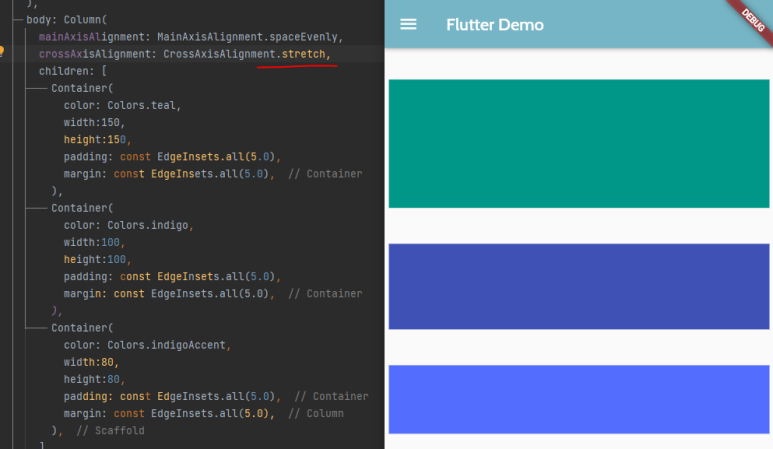Click the indigoAccent container in the preview
This screenshot has width=773, height=449.
click(579, 399)
